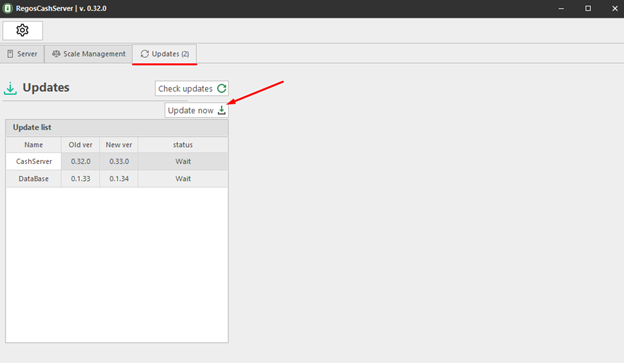Click the Old ver column header
624x363 pixels.
tap(80, 145)
